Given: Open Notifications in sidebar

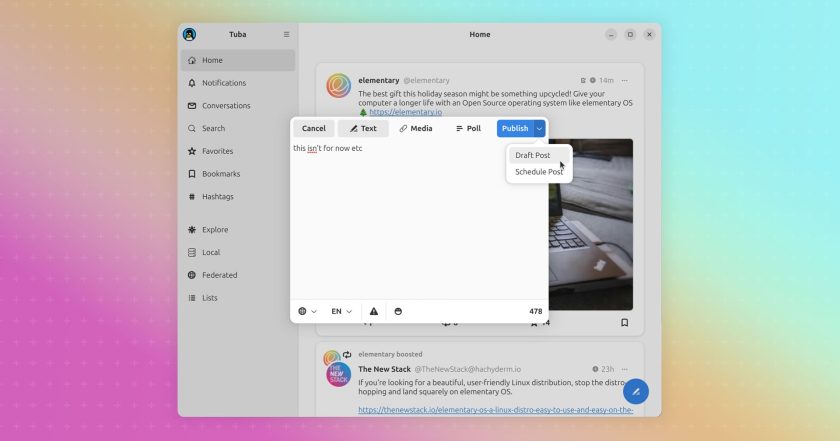Looking at the screenshot, I should [x=238, y=83].
